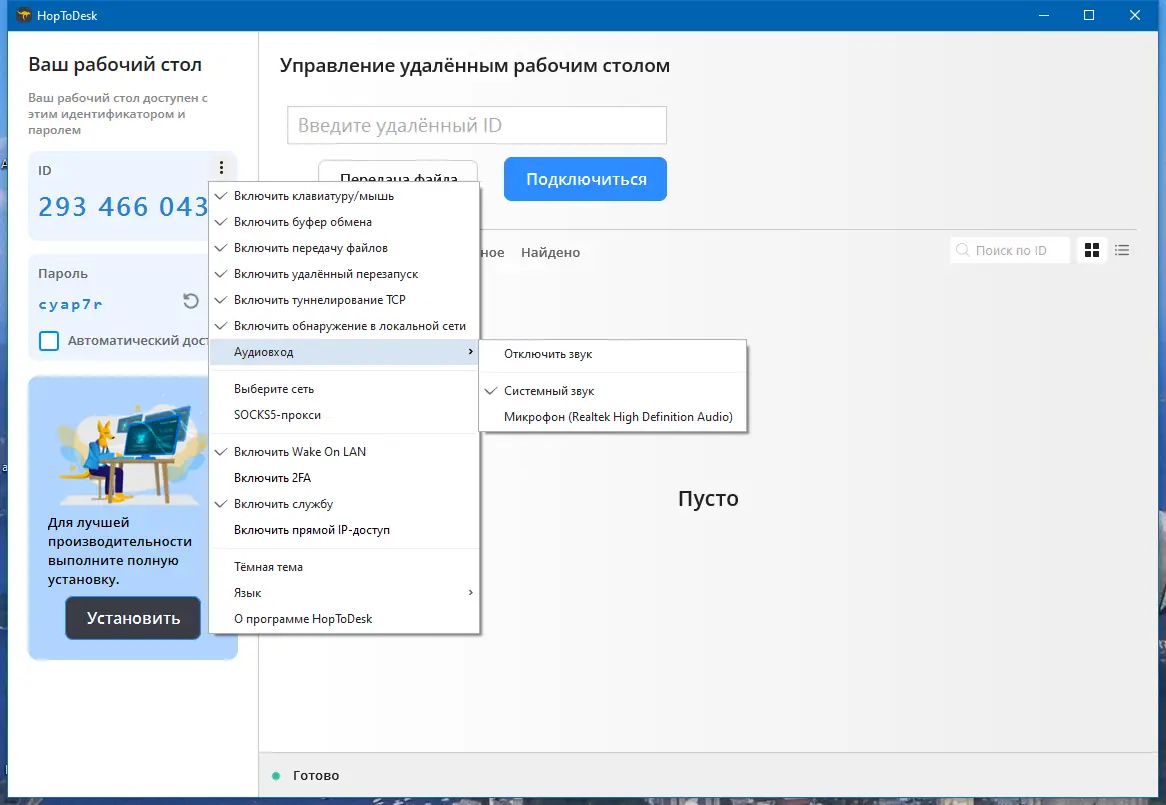Screen dimensions: 1166x805
Task: Expand the Audio input (Аудиовход) submenu
Action: point(344,352)
